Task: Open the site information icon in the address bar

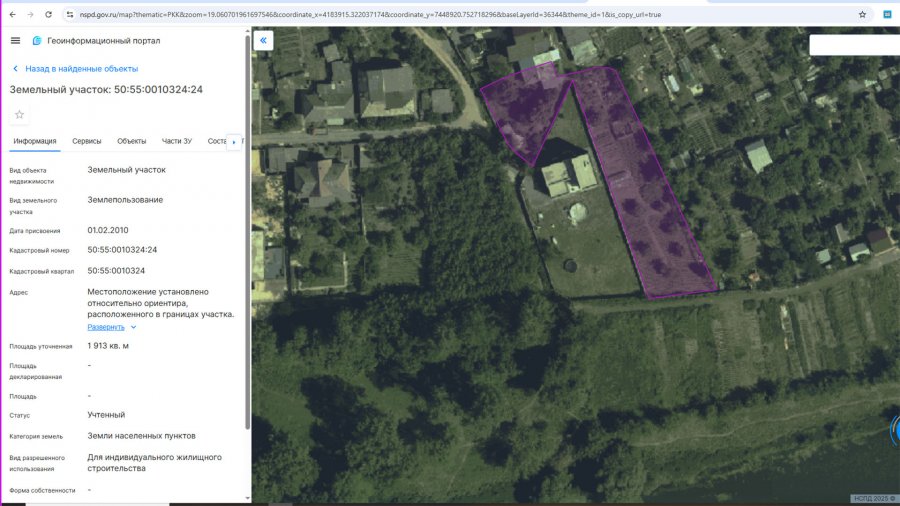Action: pyautogui.click(x=70, y=15)
